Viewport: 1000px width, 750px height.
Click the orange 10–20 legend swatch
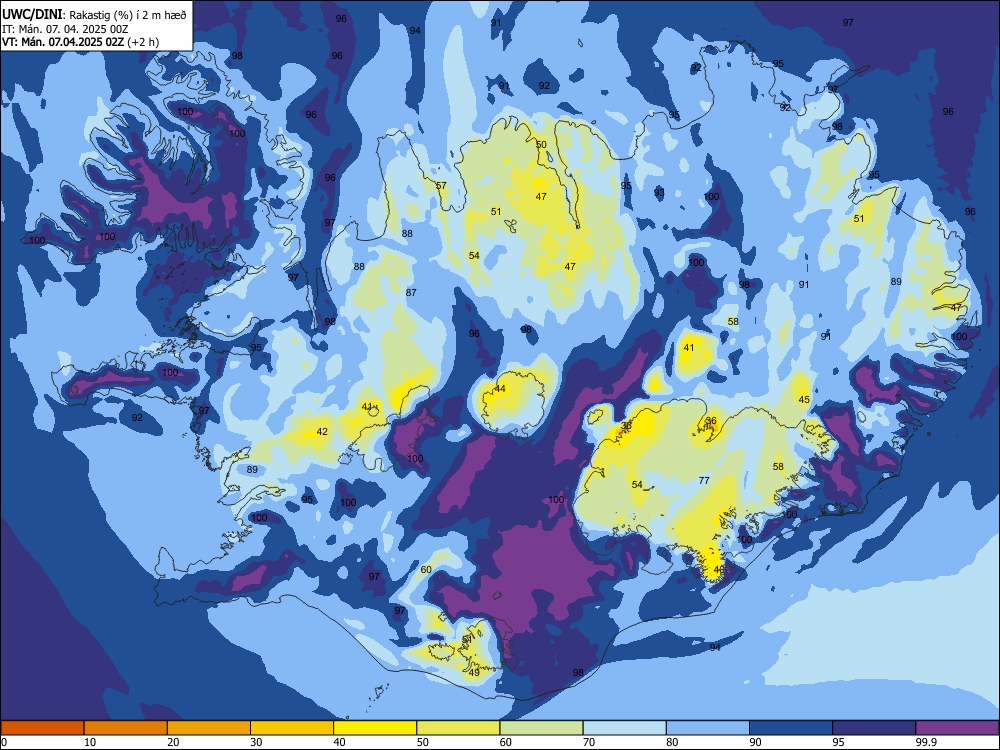[x=126, y=728]
